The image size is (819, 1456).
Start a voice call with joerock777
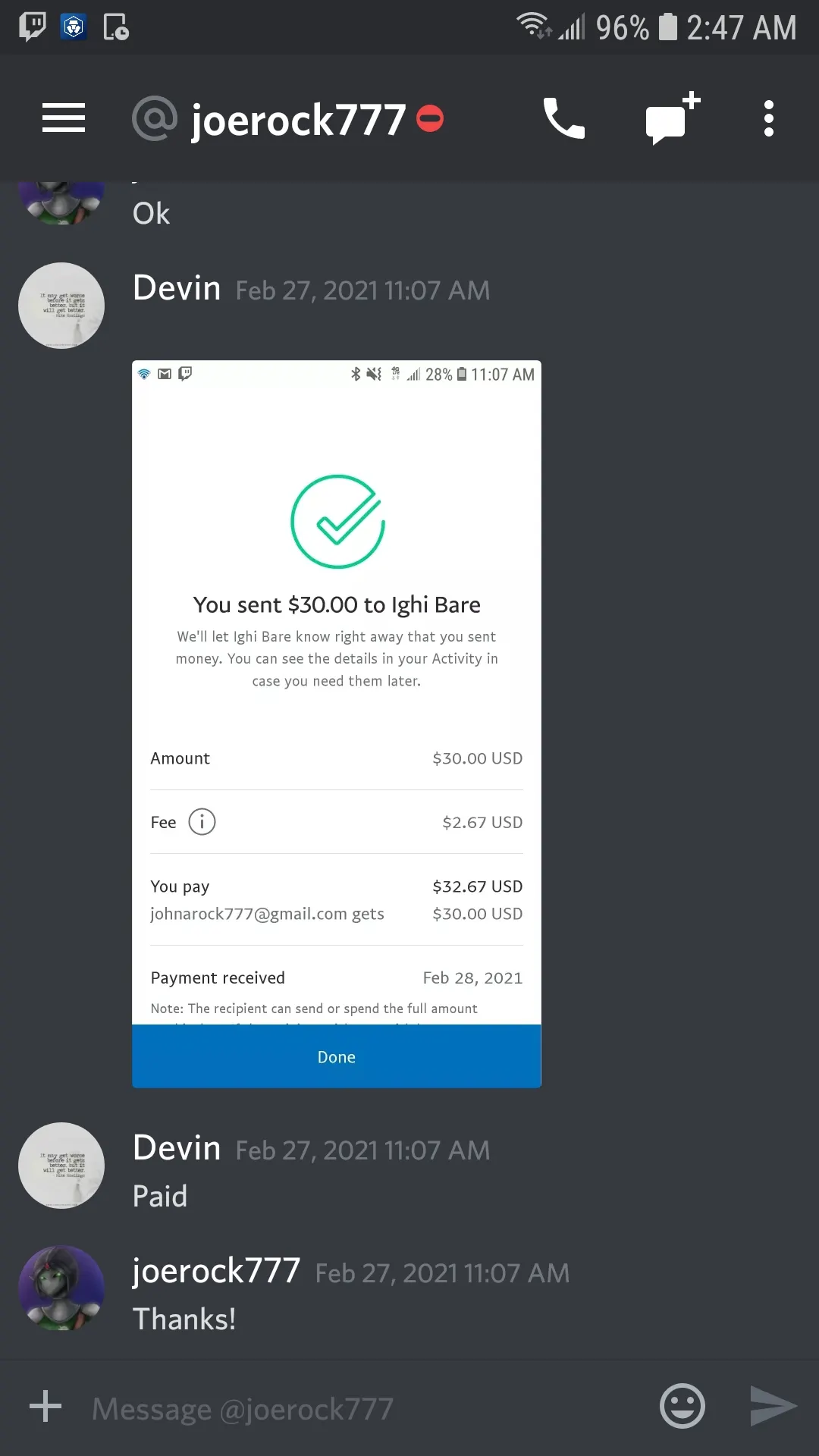pyautogui.click(x=564, y=118)
